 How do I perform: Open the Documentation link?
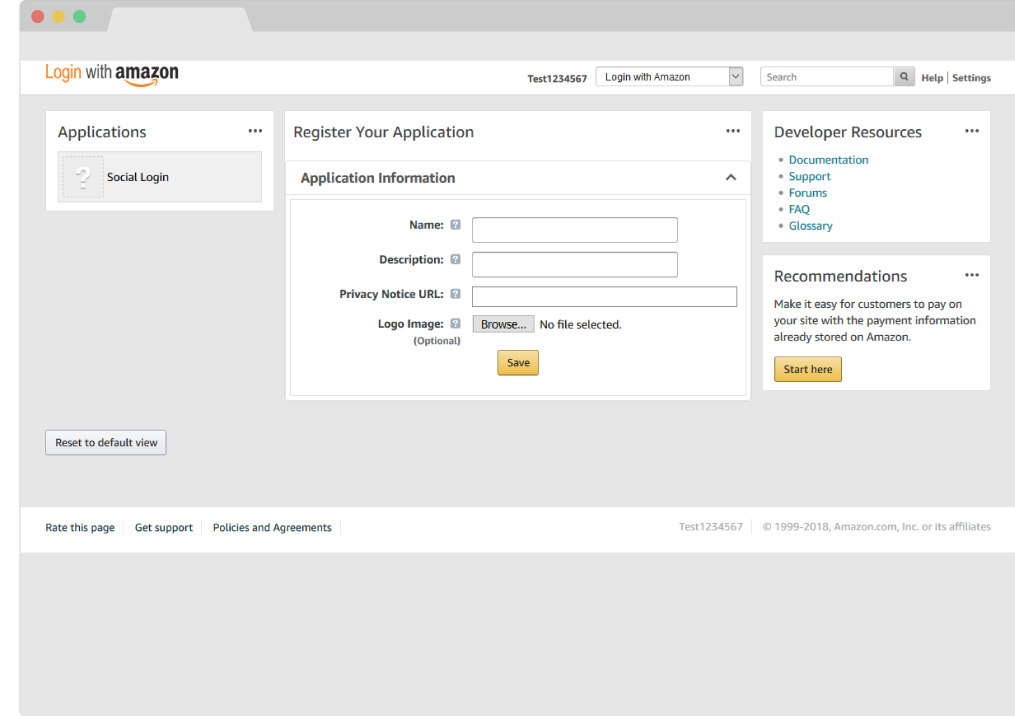[828, 160]
